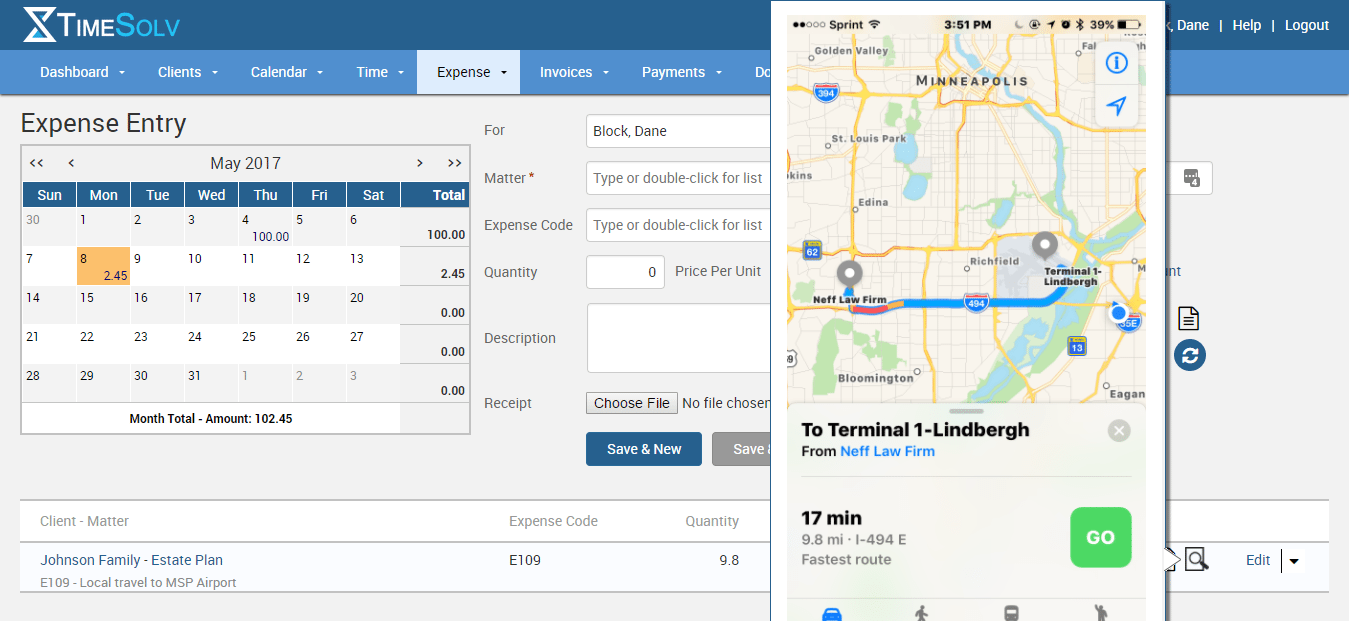Tap the location arrow icon on map
This screenshot has width=1349, height=621.
(x=1117, y=106)
